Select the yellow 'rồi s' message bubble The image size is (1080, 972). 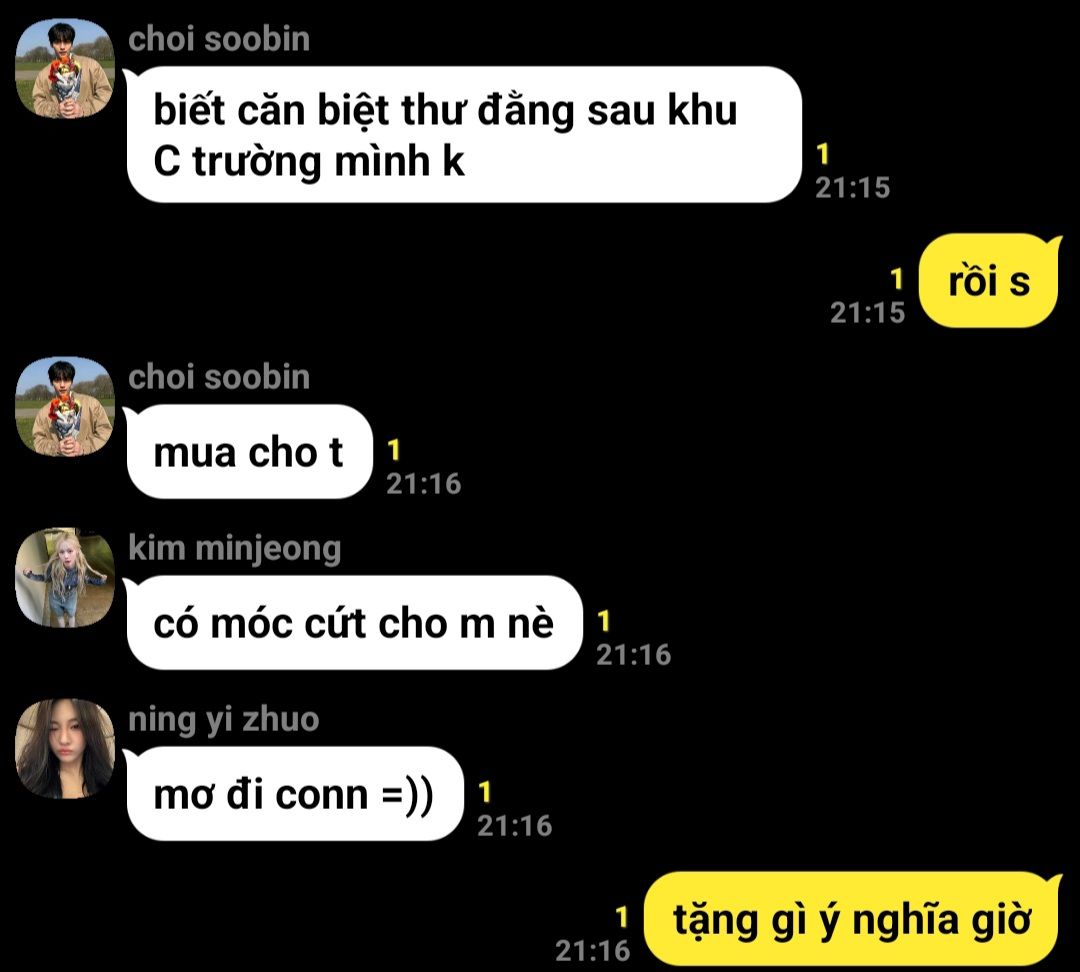(x=988, y=281)
